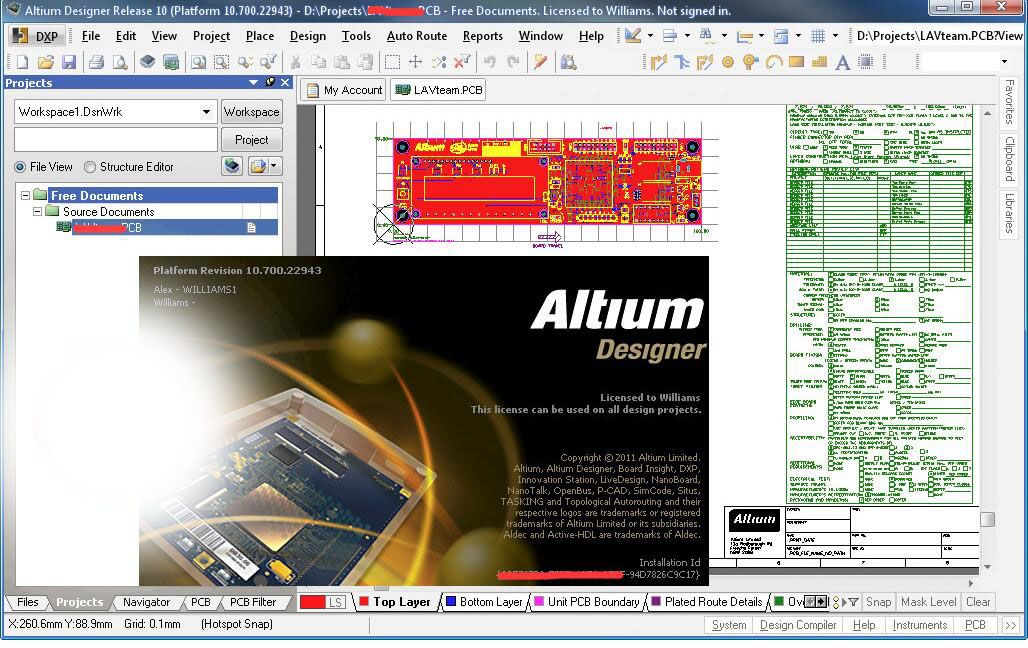Viewport: 1028px width, 648px height.
Task: Open the Auto Route menu
Action: [417, 36]
